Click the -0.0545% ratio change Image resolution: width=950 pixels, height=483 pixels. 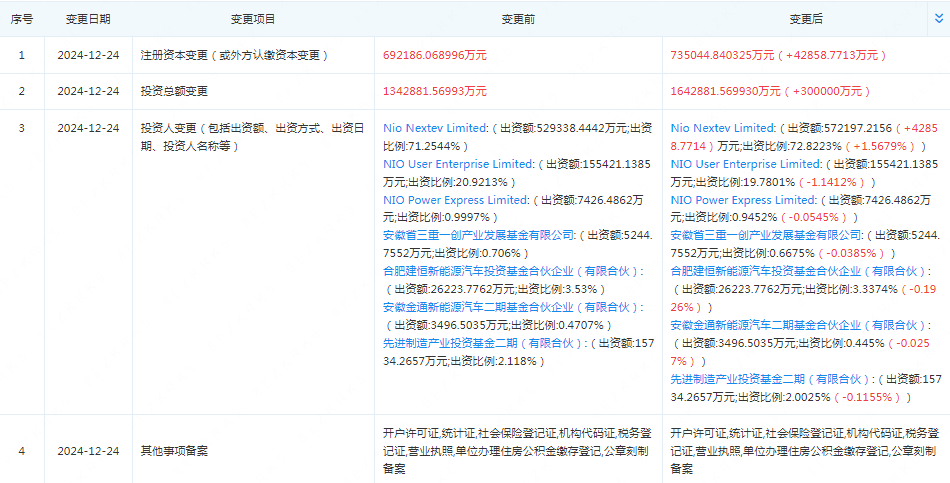click(x=816, y=217)
